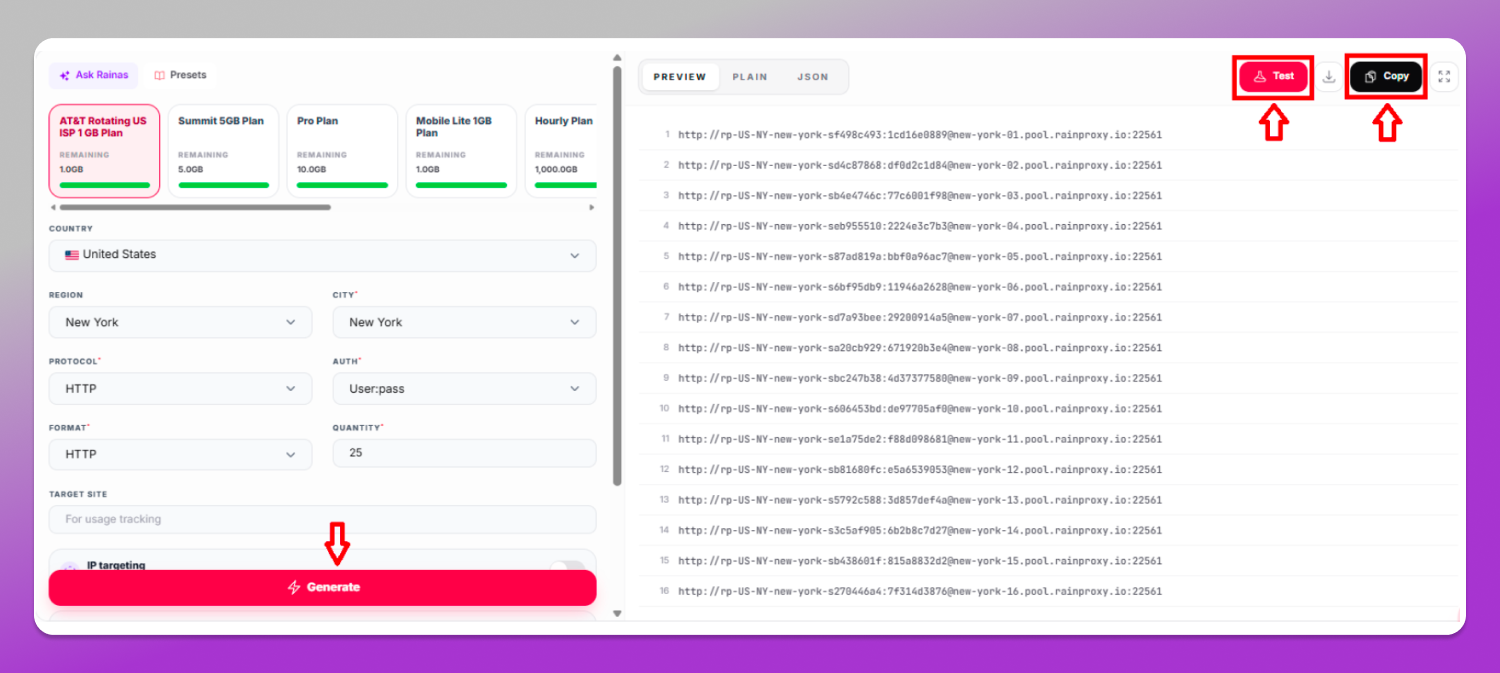Click the settings panel scroll-up arrow
This screenshot has width=1500, height=673.
point(617,58)
